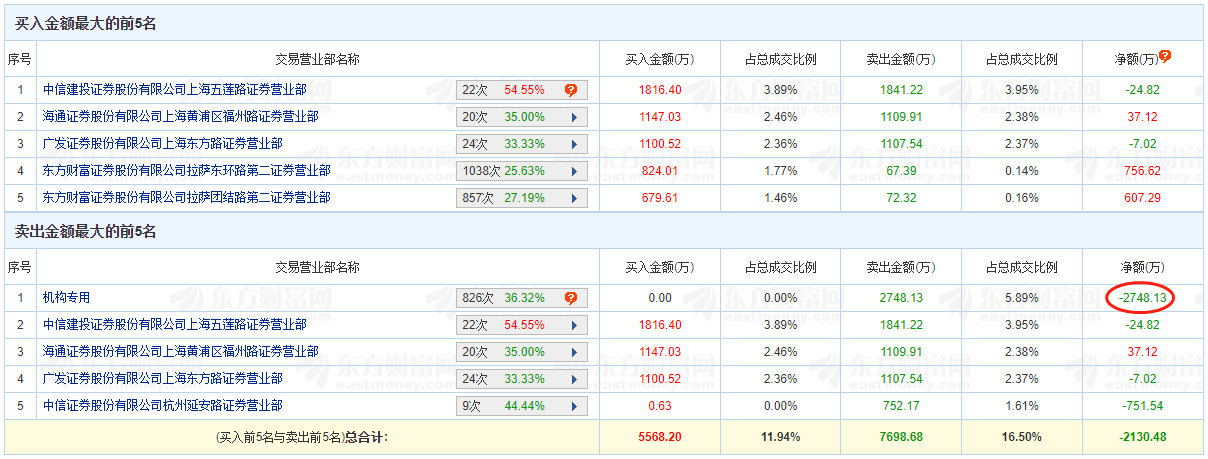Viewport: 1208px width, 459px height.
Task: Open 广发证券上海东方路 link in buy top-5 table
Action: [x=163, y=144]
